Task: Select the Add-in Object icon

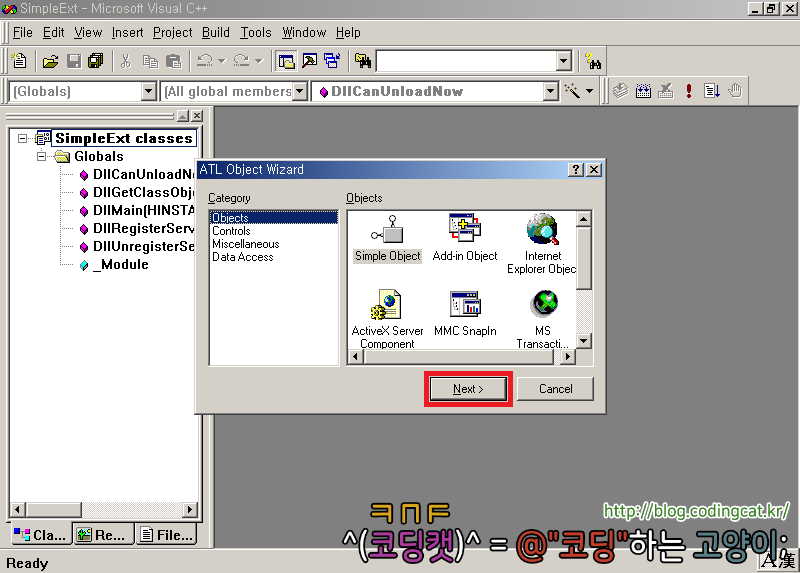Action: [x=465, y=239]
